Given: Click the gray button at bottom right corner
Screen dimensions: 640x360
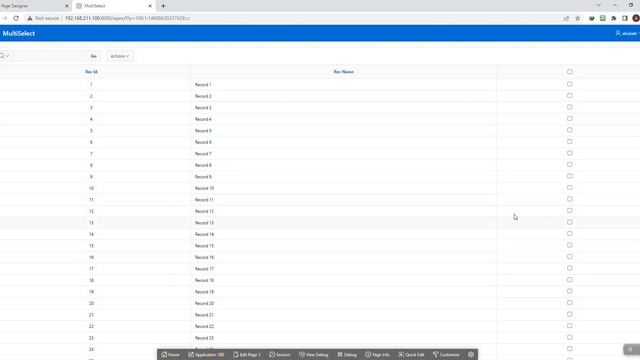Looking at the screenshot, I should pos(631,349).
